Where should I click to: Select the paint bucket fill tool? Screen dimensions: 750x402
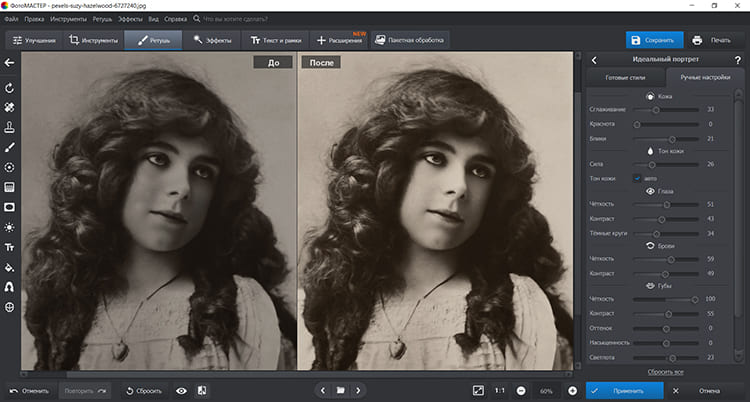9,267
